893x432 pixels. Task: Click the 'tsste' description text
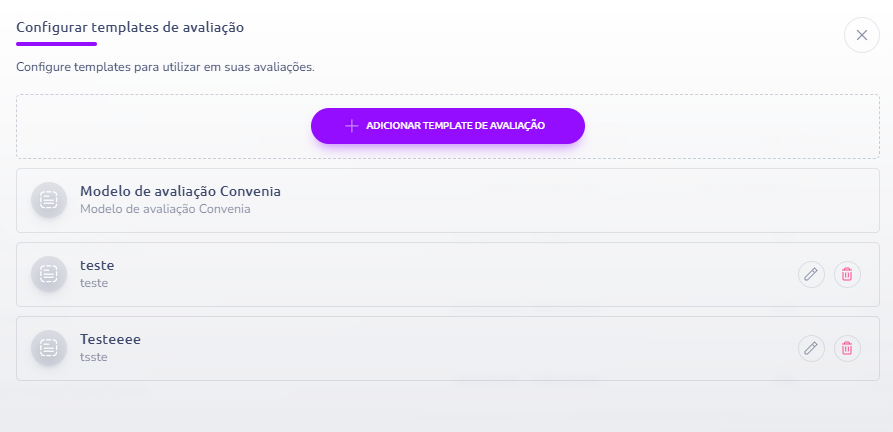pyautogui.click(x=93, y=357)
